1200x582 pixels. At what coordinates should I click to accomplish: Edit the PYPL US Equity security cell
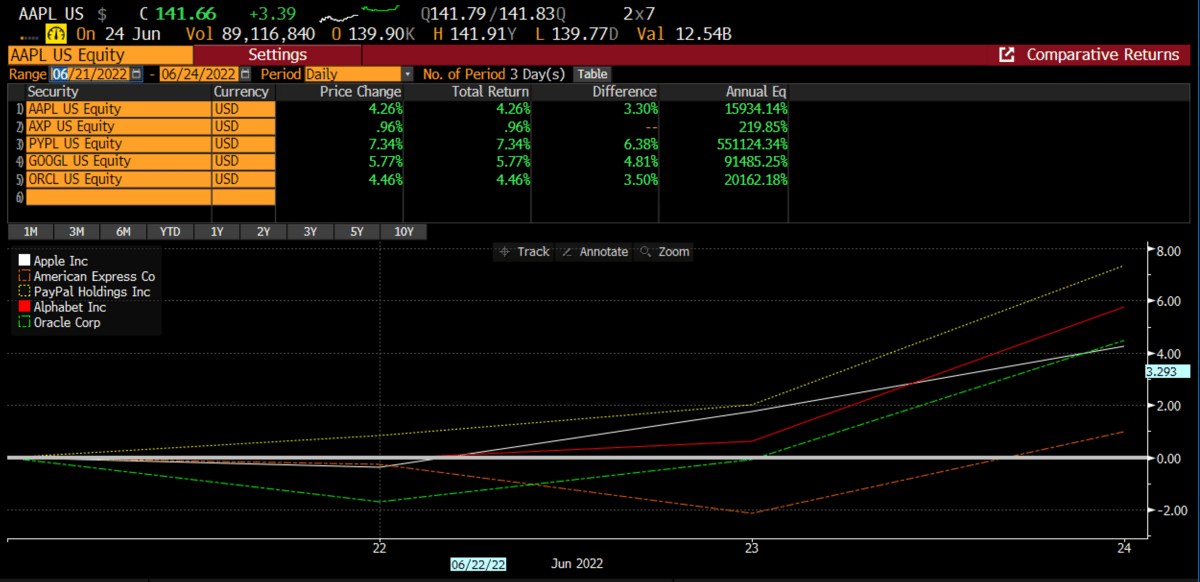(118, 144)
